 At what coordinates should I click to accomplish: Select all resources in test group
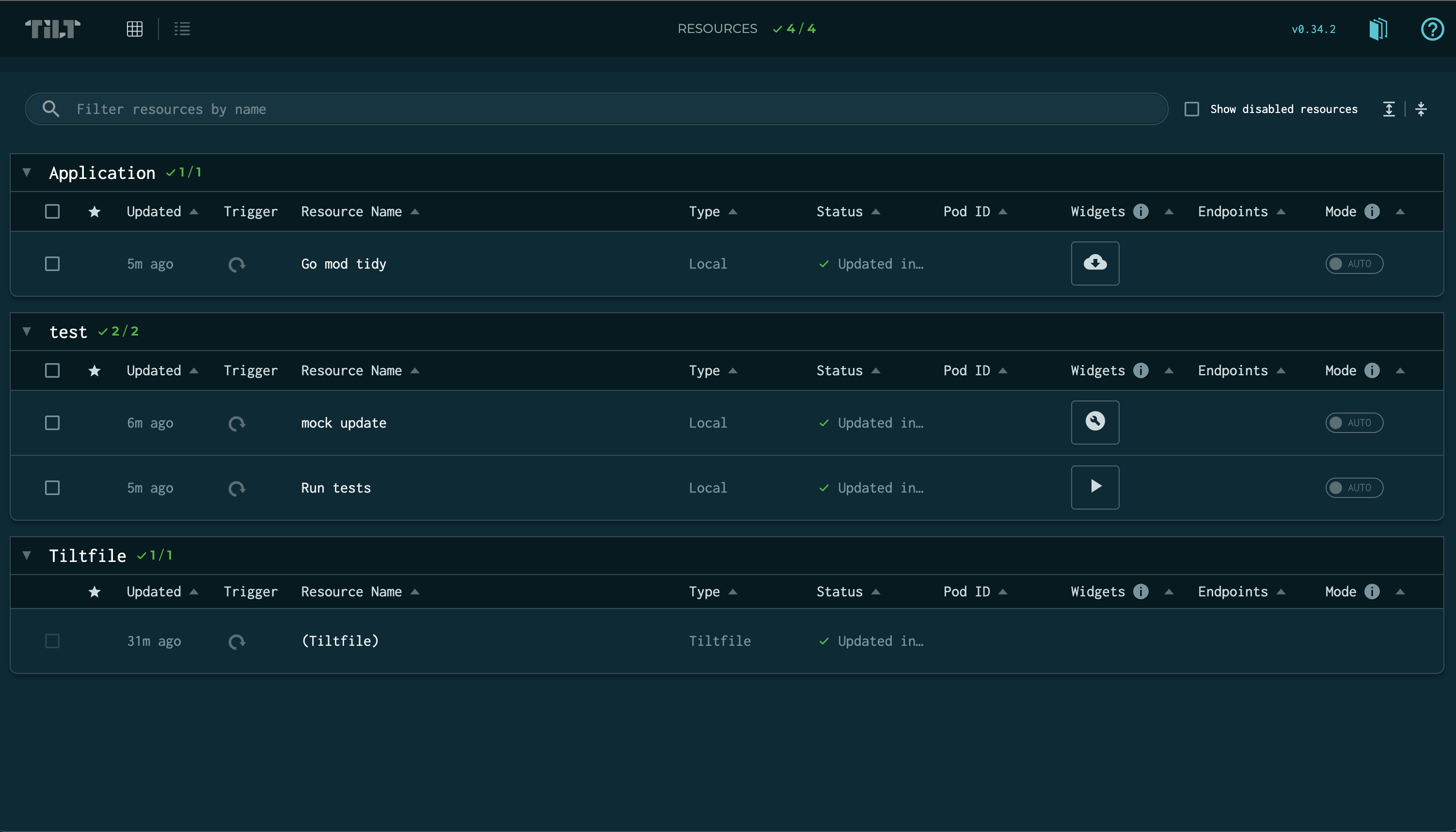[52, 370]
